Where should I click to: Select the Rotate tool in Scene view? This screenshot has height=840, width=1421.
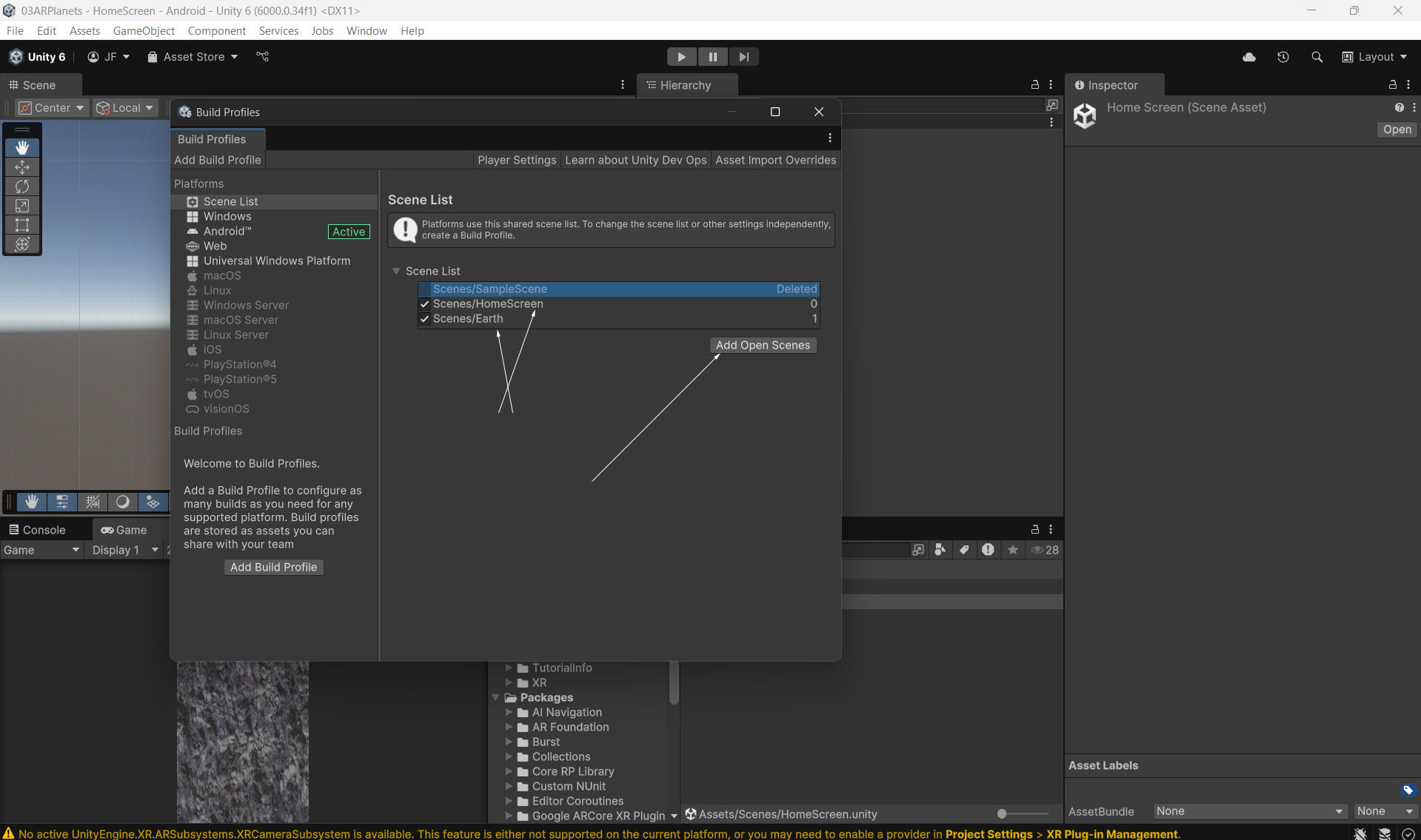[22, 187]
